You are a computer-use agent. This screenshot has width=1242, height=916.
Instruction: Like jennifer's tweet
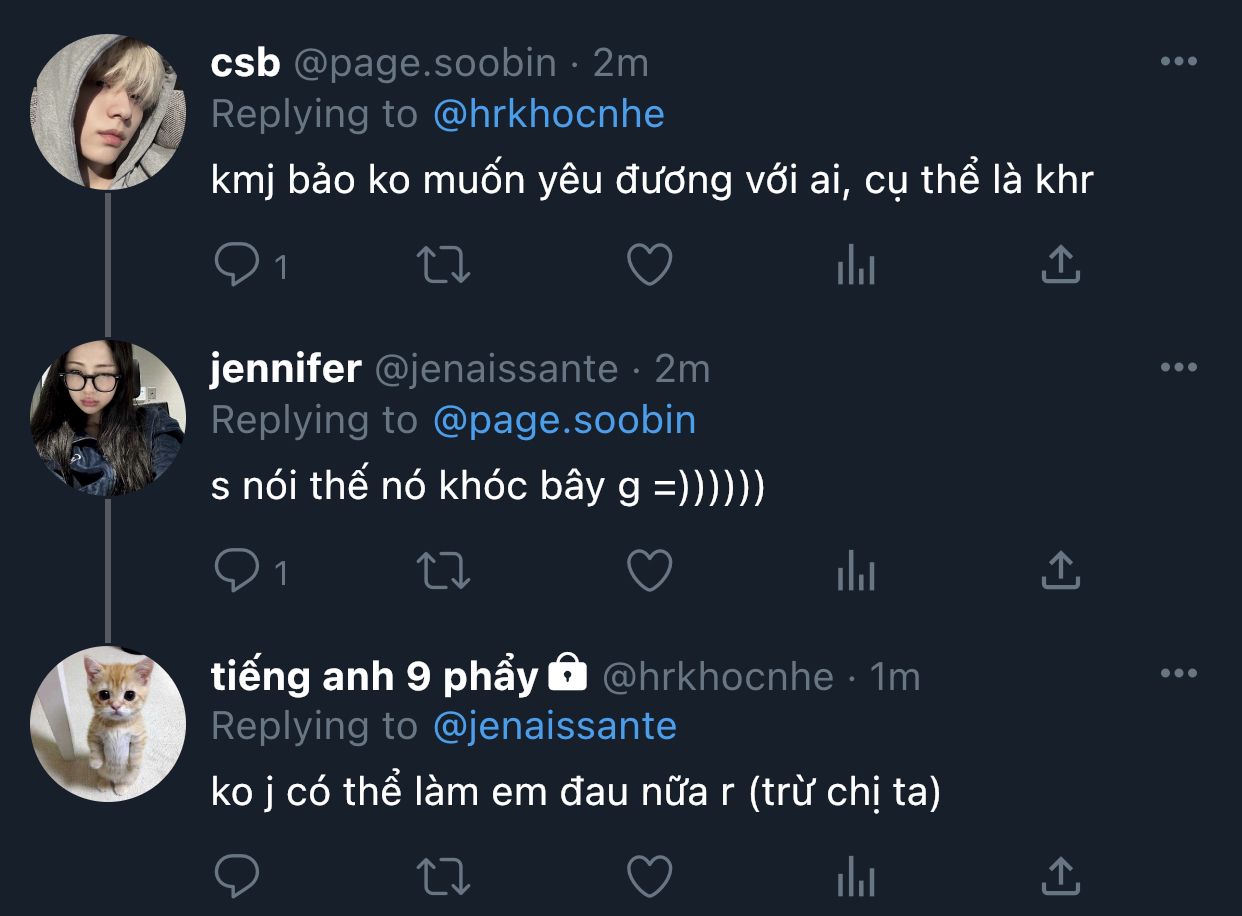649,572
